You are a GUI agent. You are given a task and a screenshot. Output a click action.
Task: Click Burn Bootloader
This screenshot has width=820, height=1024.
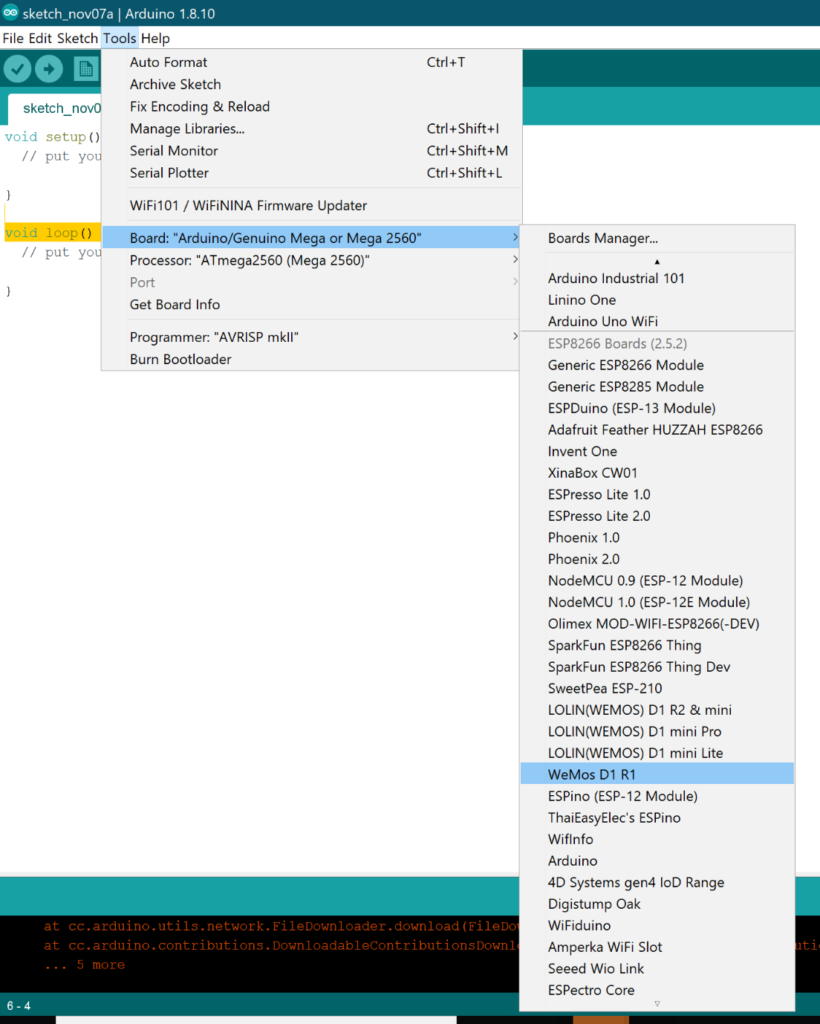point(312,359)
